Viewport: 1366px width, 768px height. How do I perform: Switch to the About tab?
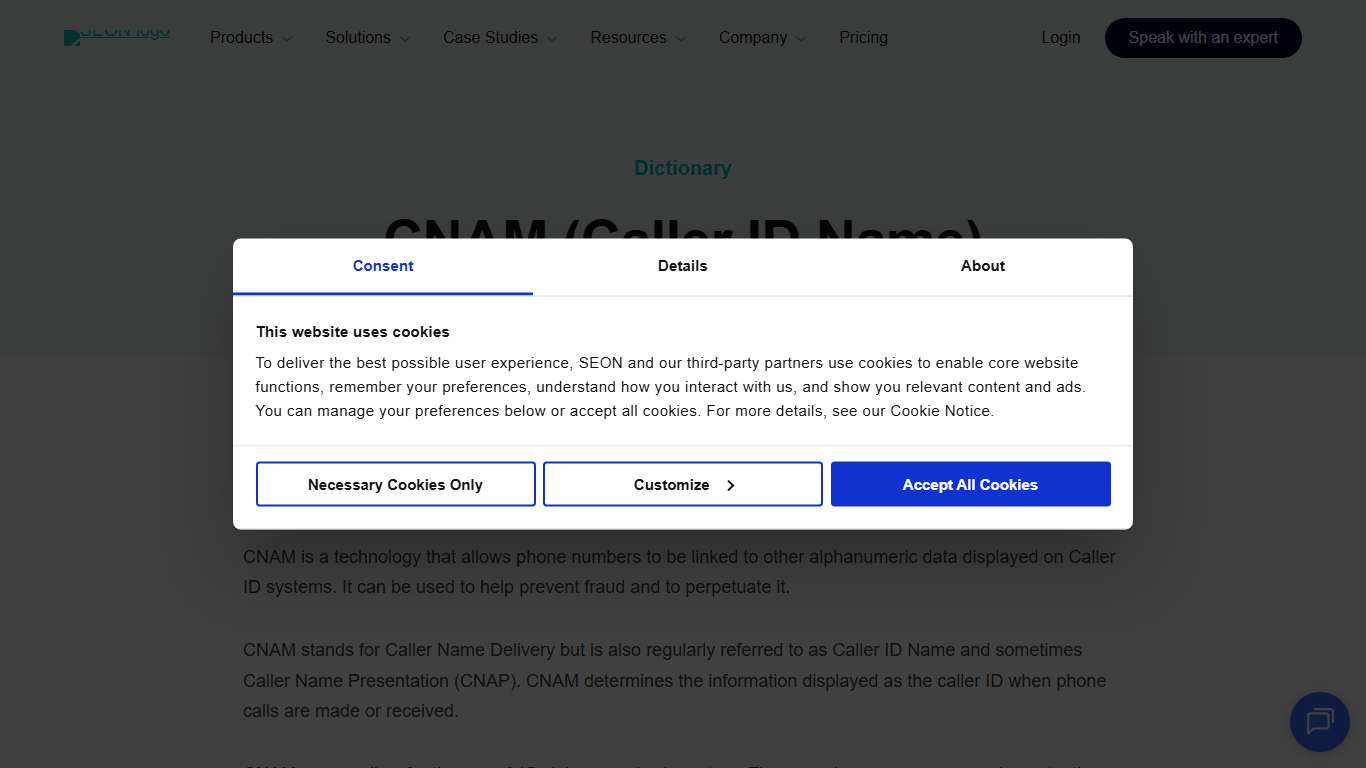tap(982, 266)
